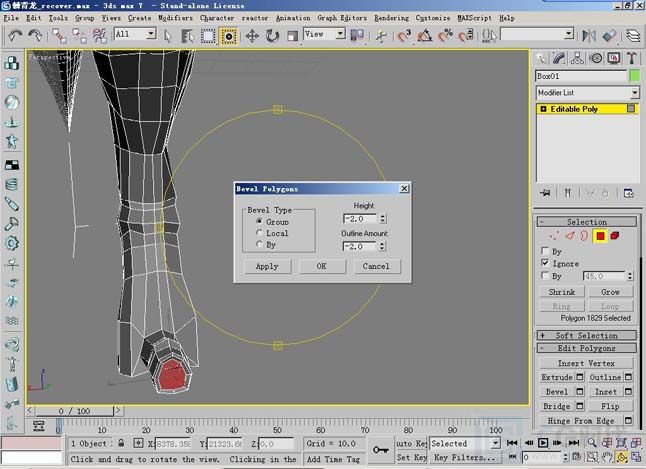Open the Rendering menu

point(391,18)
